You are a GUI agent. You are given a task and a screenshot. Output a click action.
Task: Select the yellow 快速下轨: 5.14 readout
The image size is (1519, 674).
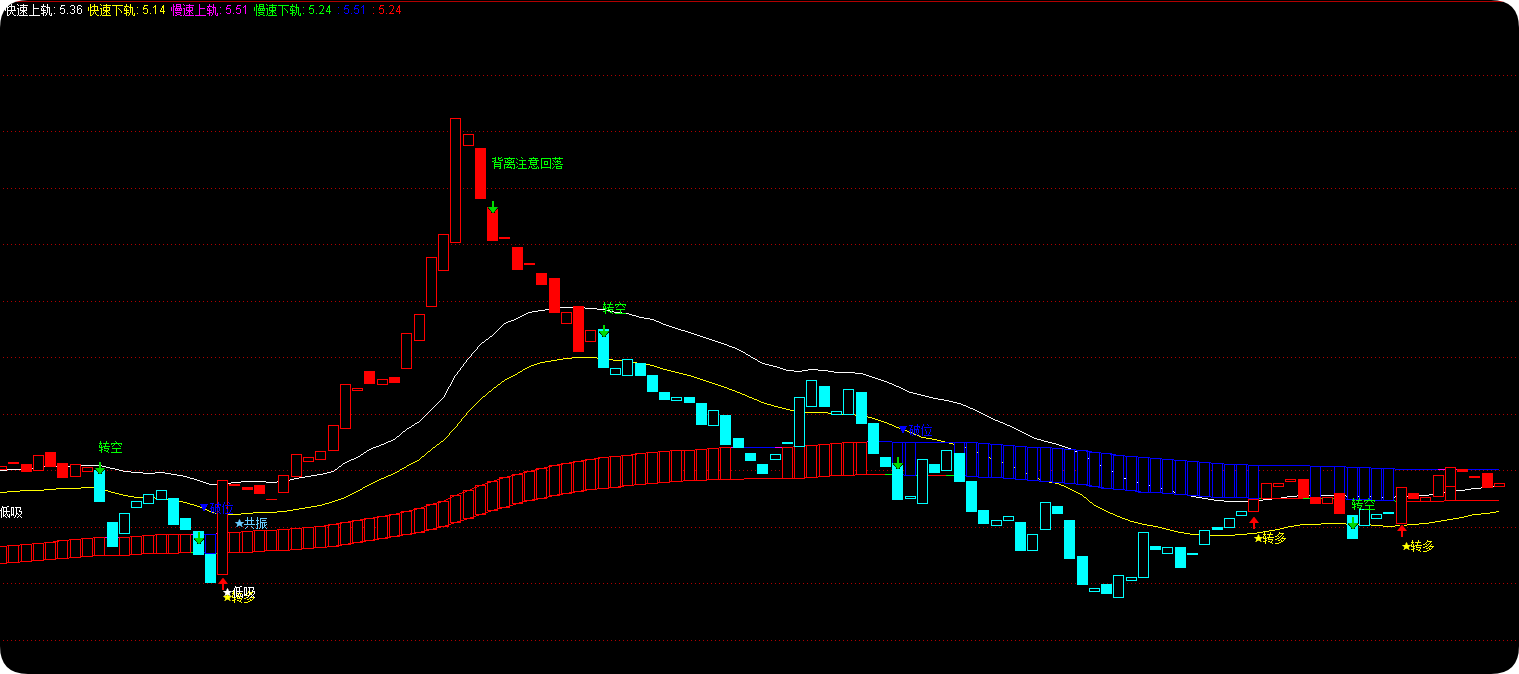tap(127, 10)
